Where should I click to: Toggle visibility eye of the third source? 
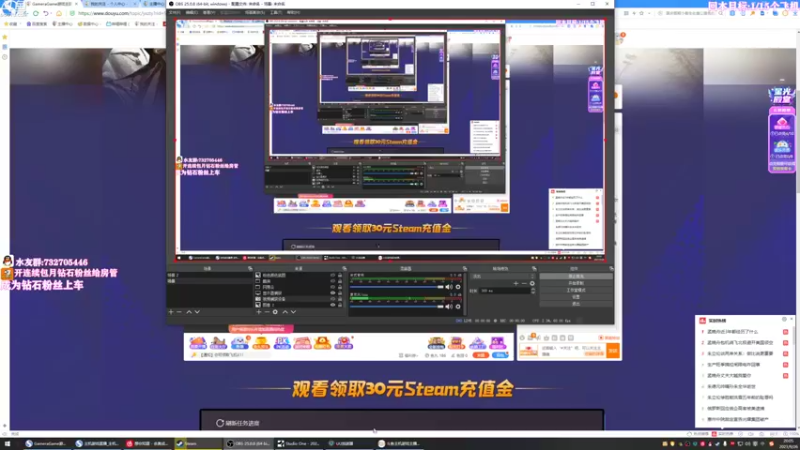click(333, 287)
